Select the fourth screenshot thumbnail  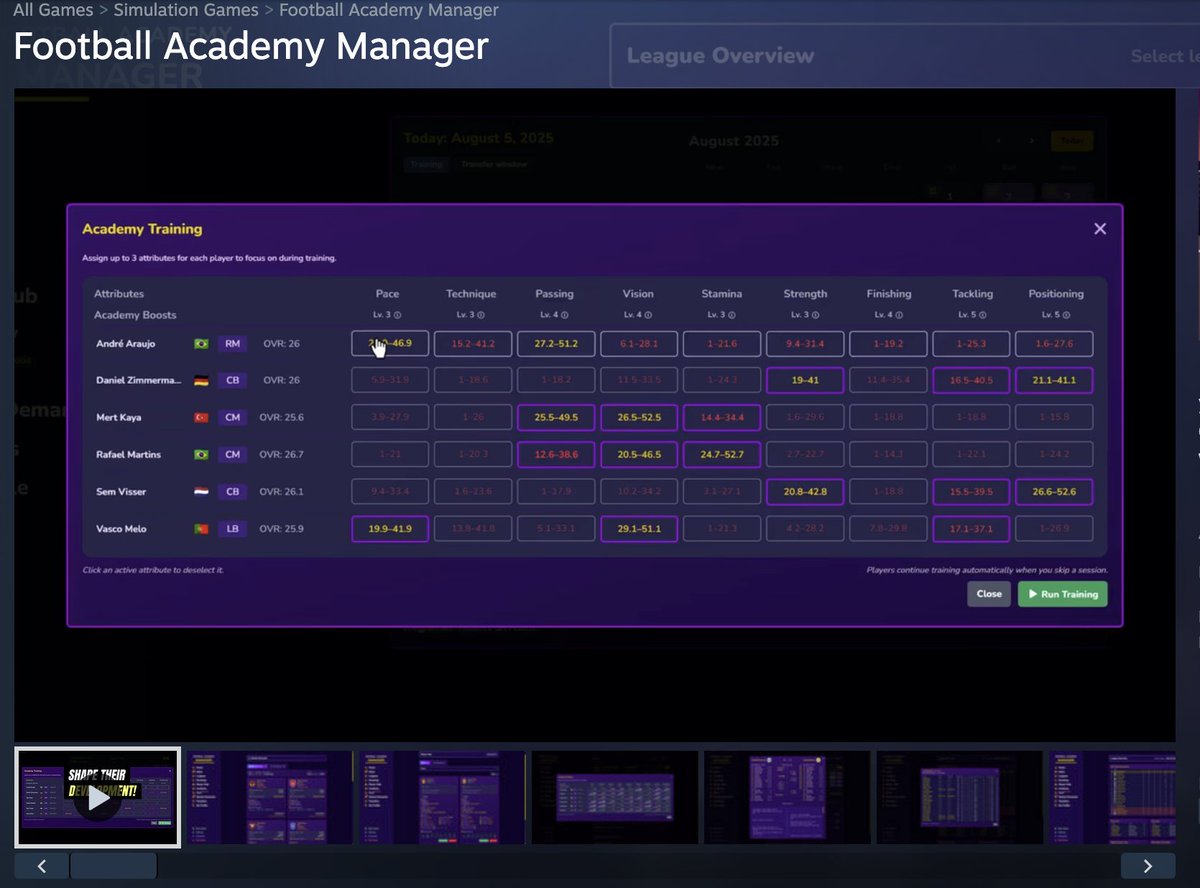pos(614,798)
